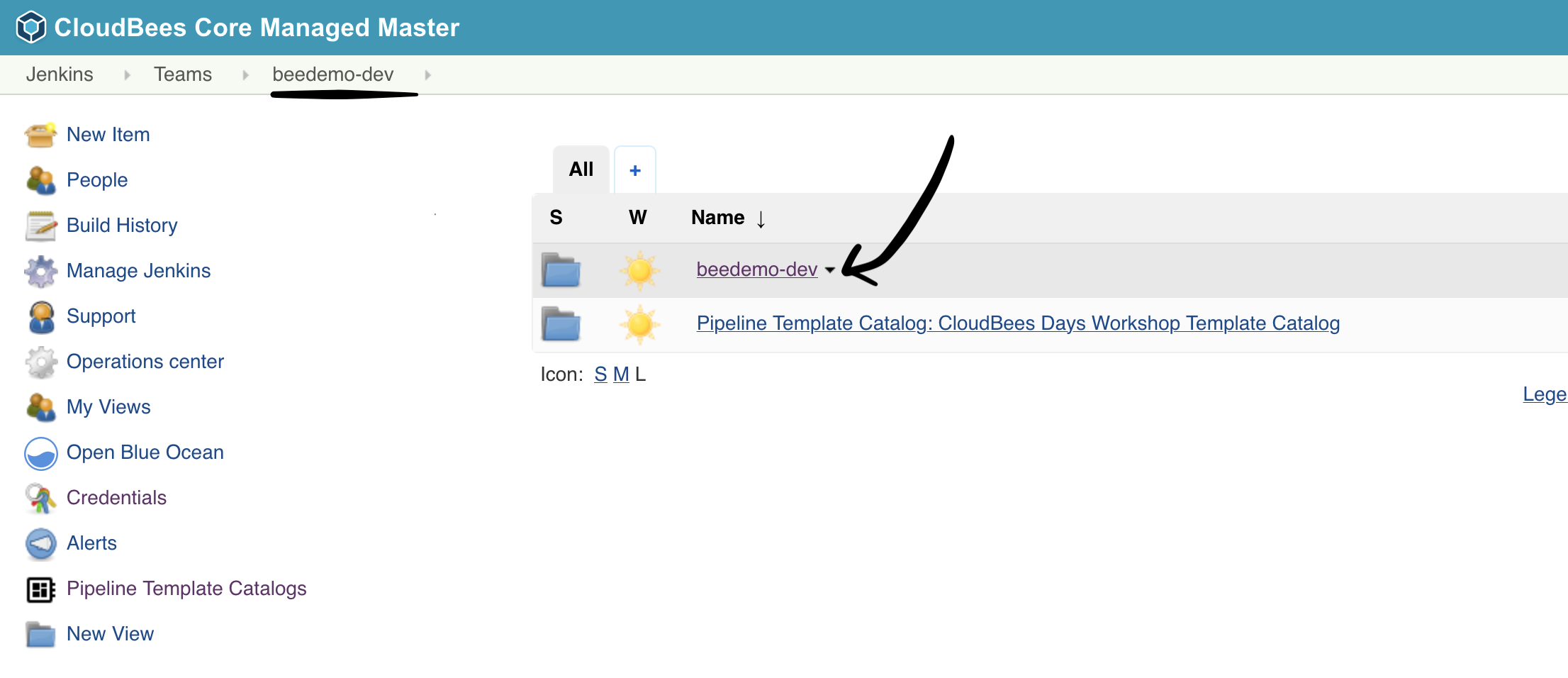Click the folder icon in beedemo-dev row
This screenshot has height=678, width=1568.
561,269
